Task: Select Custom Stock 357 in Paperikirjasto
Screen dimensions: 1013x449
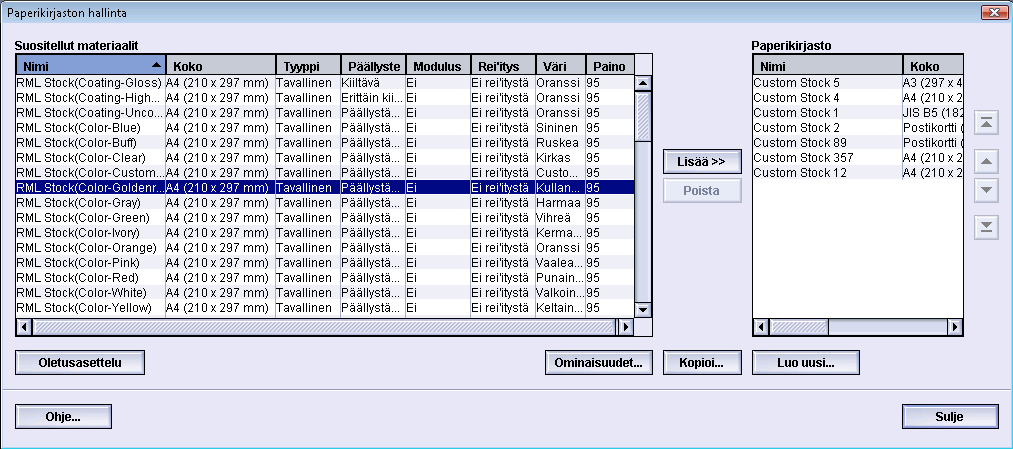Action: tap(858, 158)
